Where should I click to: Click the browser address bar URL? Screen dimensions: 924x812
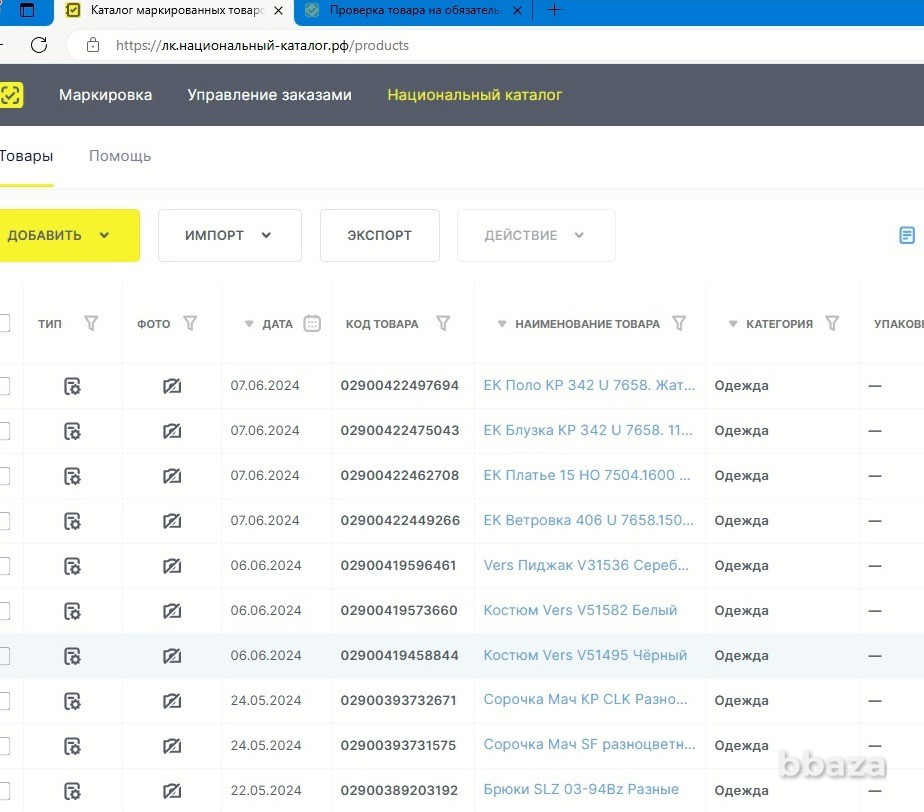(x=262, y=45)
